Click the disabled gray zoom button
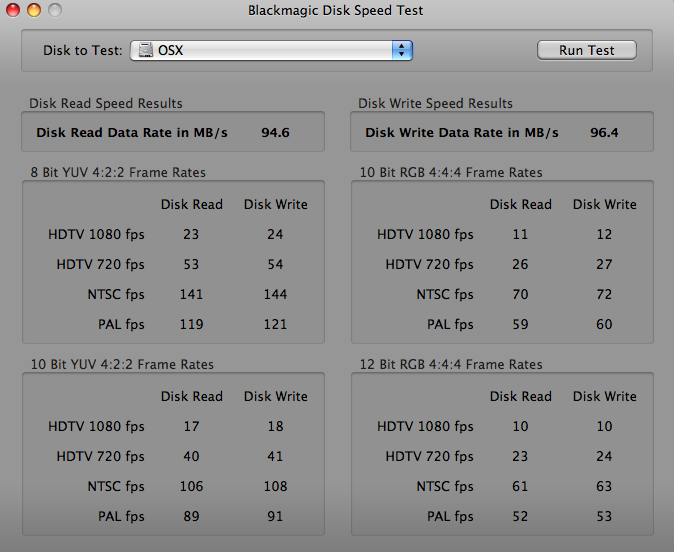Image resolution: width=674 pixels, height=552 pixels. point(55,10)
